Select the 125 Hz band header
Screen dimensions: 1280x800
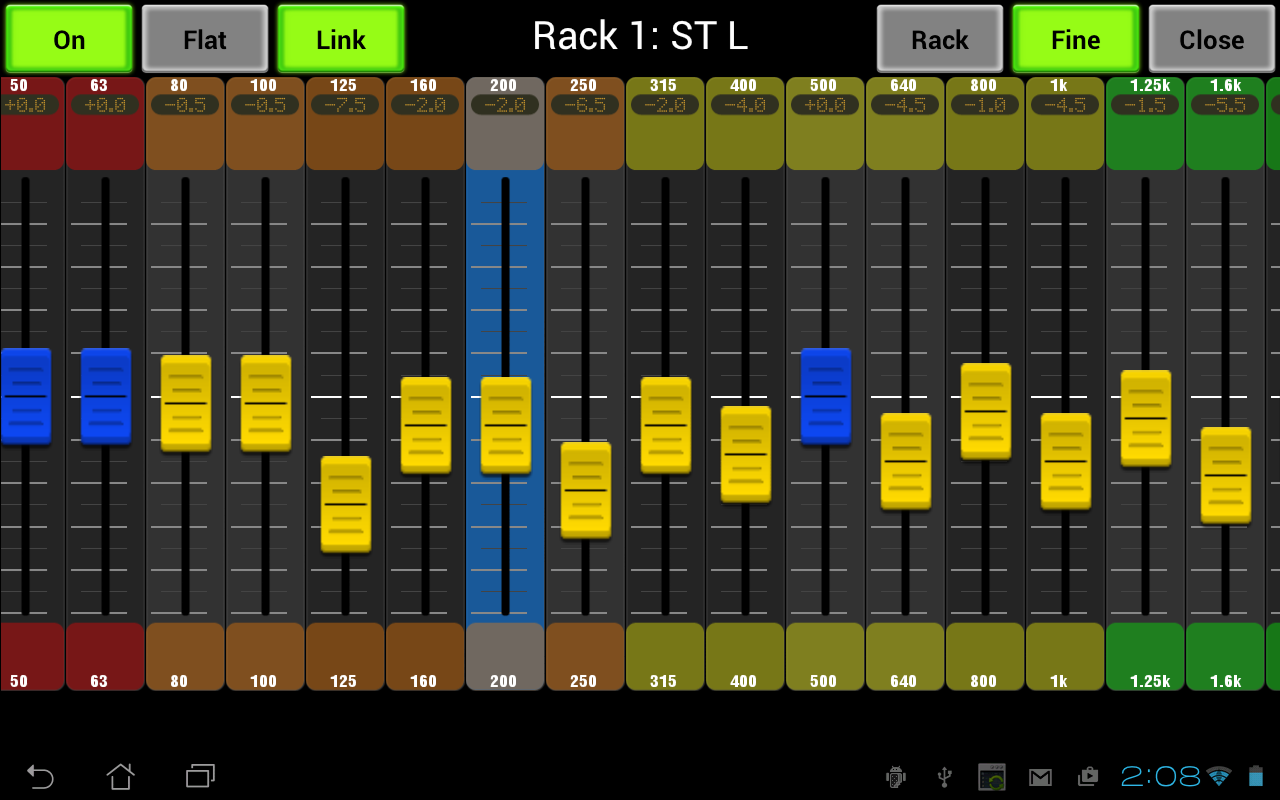[x=345, y=123]
